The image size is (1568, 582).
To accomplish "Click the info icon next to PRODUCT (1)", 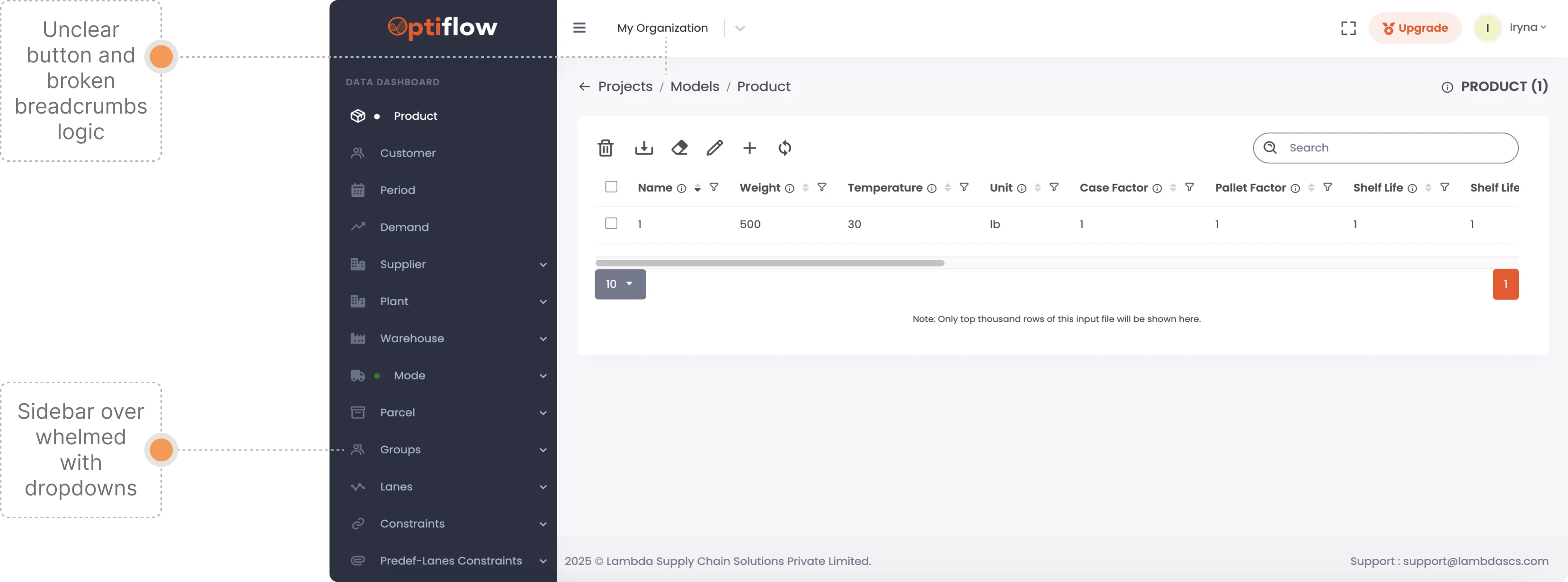I will pos(1447,87).
